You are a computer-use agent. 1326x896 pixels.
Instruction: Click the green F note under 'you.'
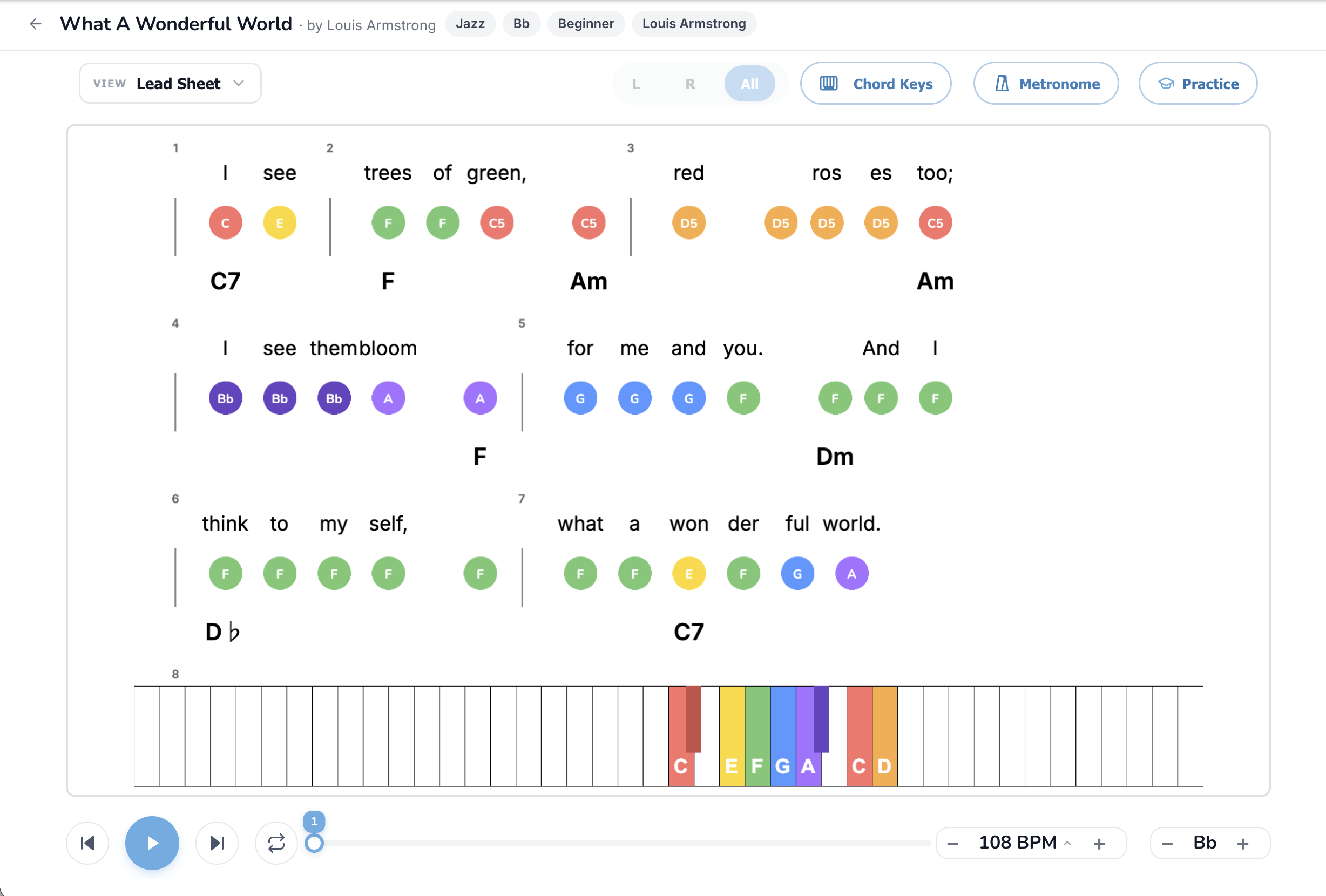point(743,398)
